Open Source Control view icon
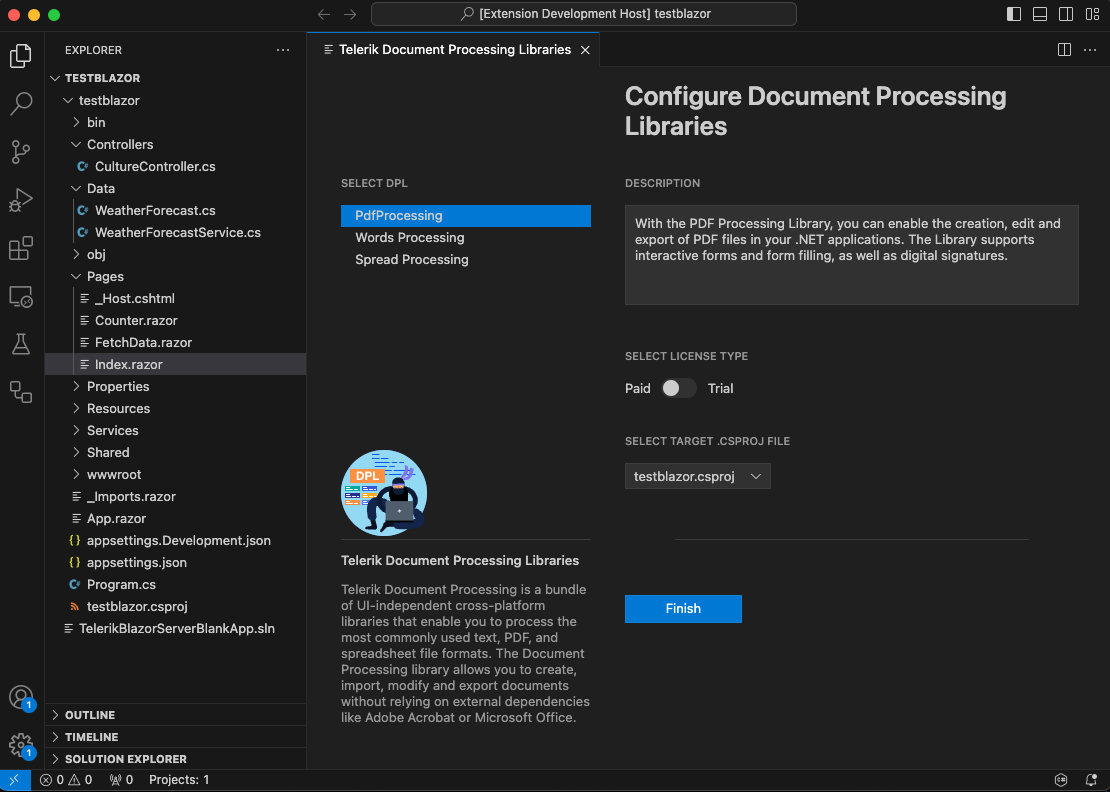This screenshot has height=792, width=1110. pos(21,151)
